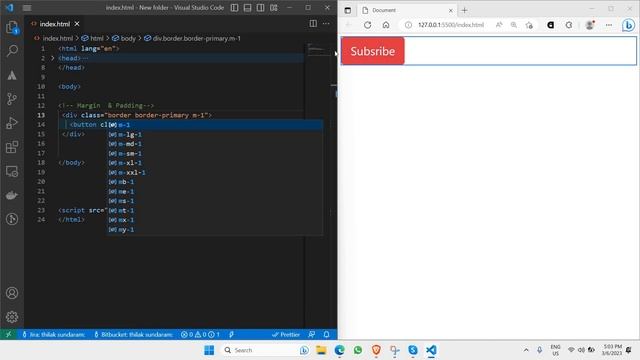The image size is (640, 360).
Task: Click the remote window status bar icon
Action: [8, 334]
